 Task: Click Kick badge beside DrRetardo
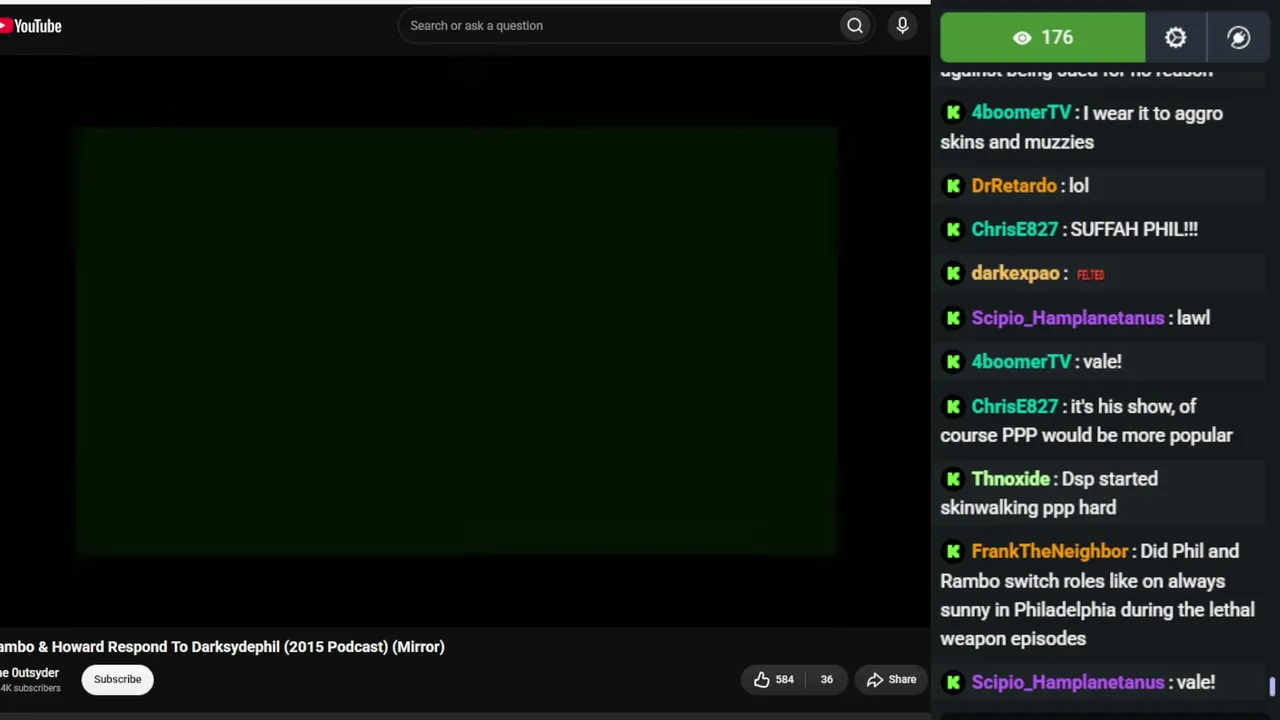(953, 186)
